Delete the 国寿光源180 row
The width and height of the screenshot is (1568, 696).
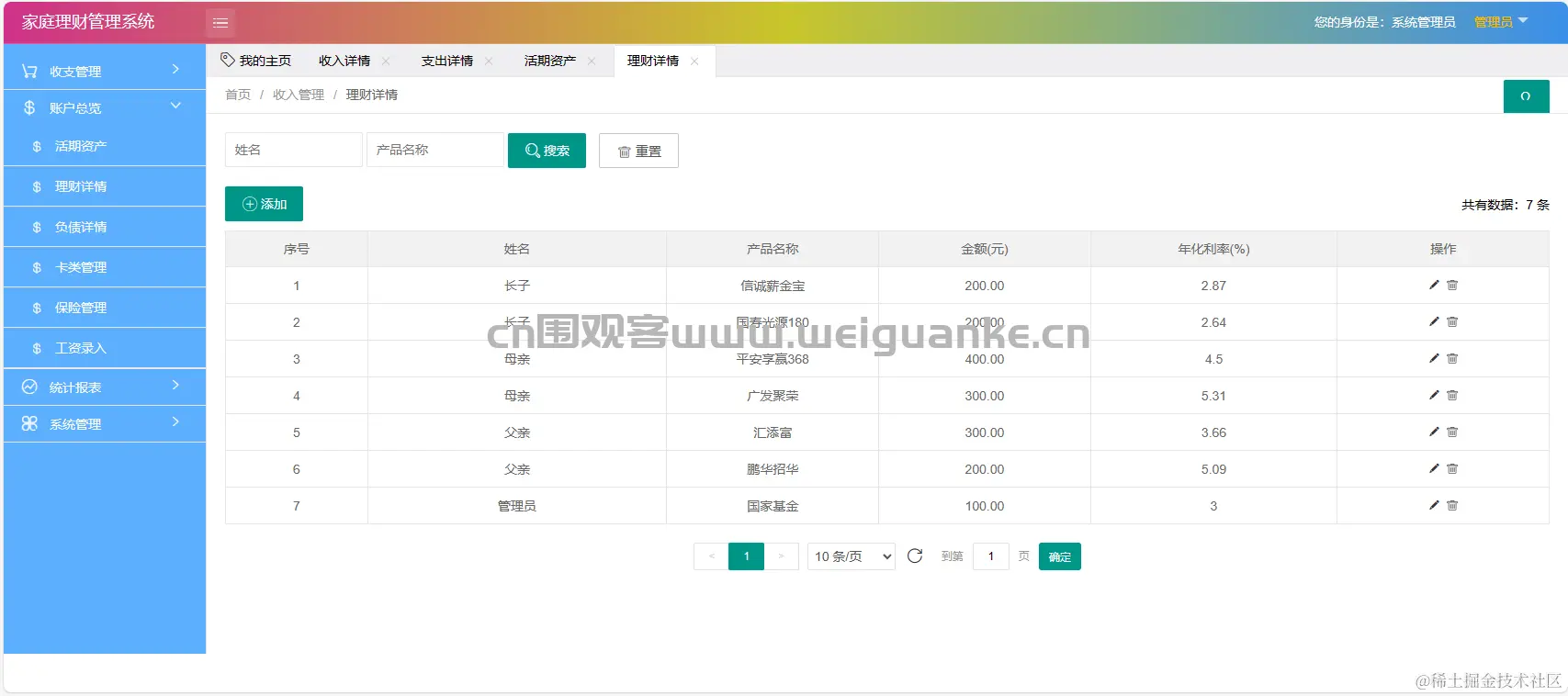(1452, 321)
